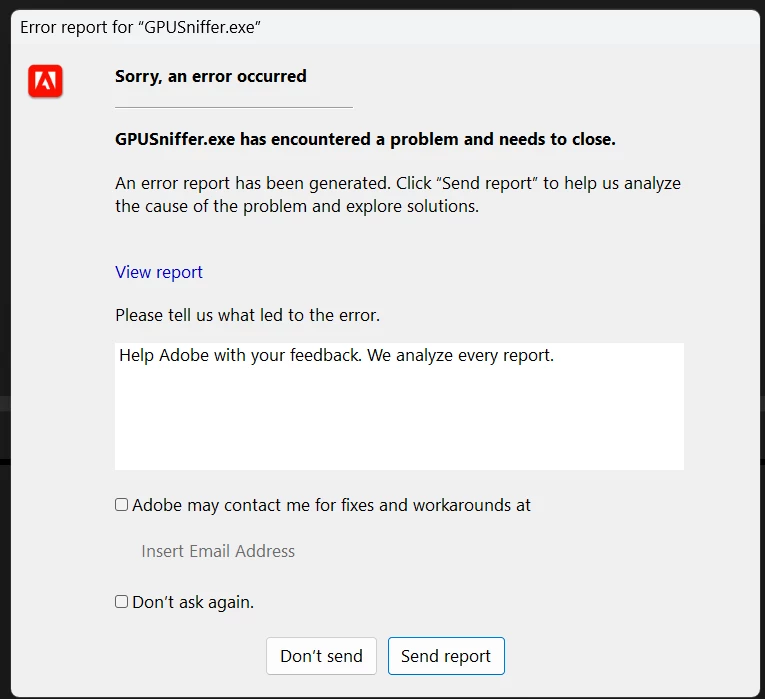Click the Insert Email Address field
The image size is (765, 699).
click(x=218, y=551)
